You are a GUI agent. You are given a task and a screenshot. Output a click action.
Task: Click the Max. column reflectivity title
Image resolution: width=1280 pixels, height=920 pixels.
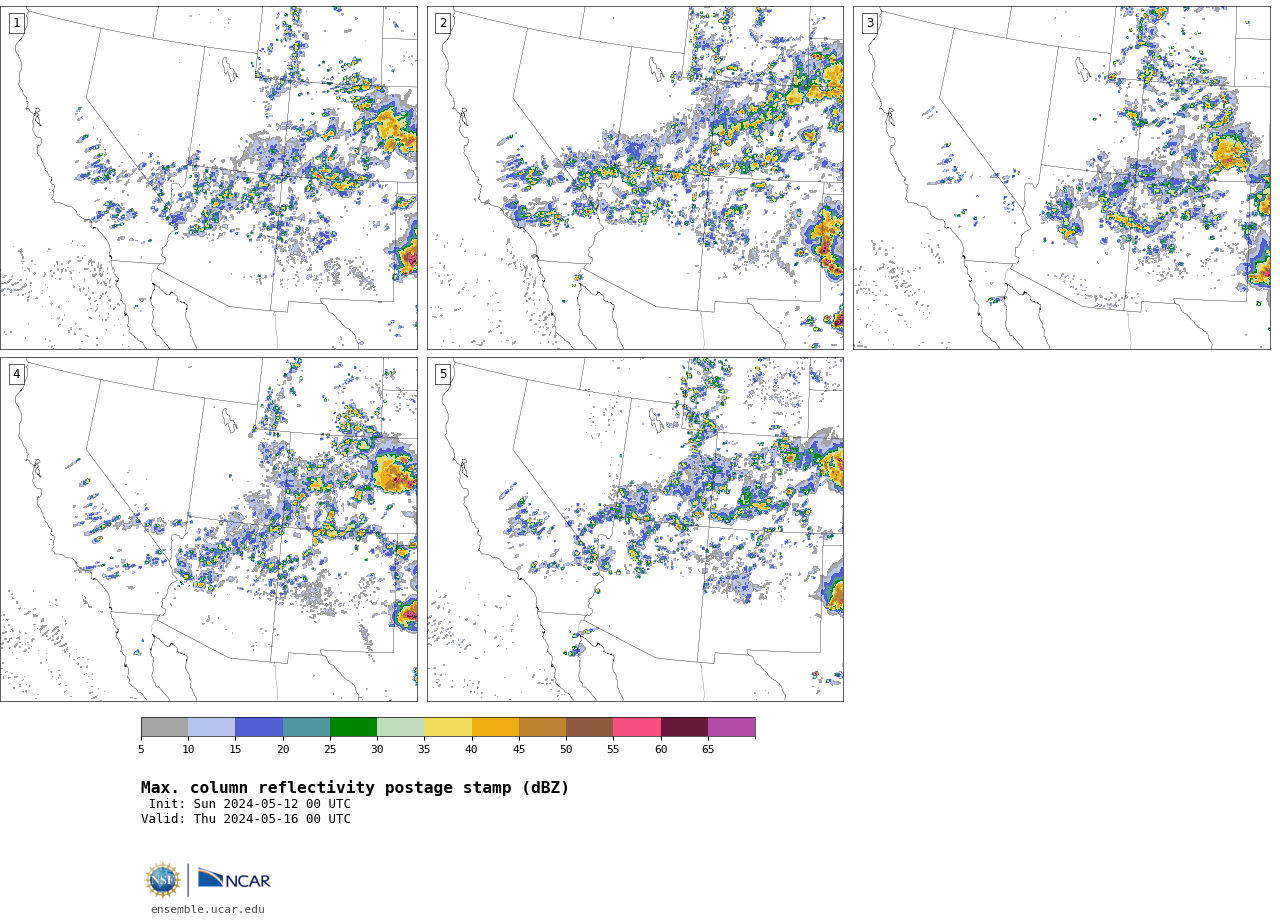click(355, 788)
